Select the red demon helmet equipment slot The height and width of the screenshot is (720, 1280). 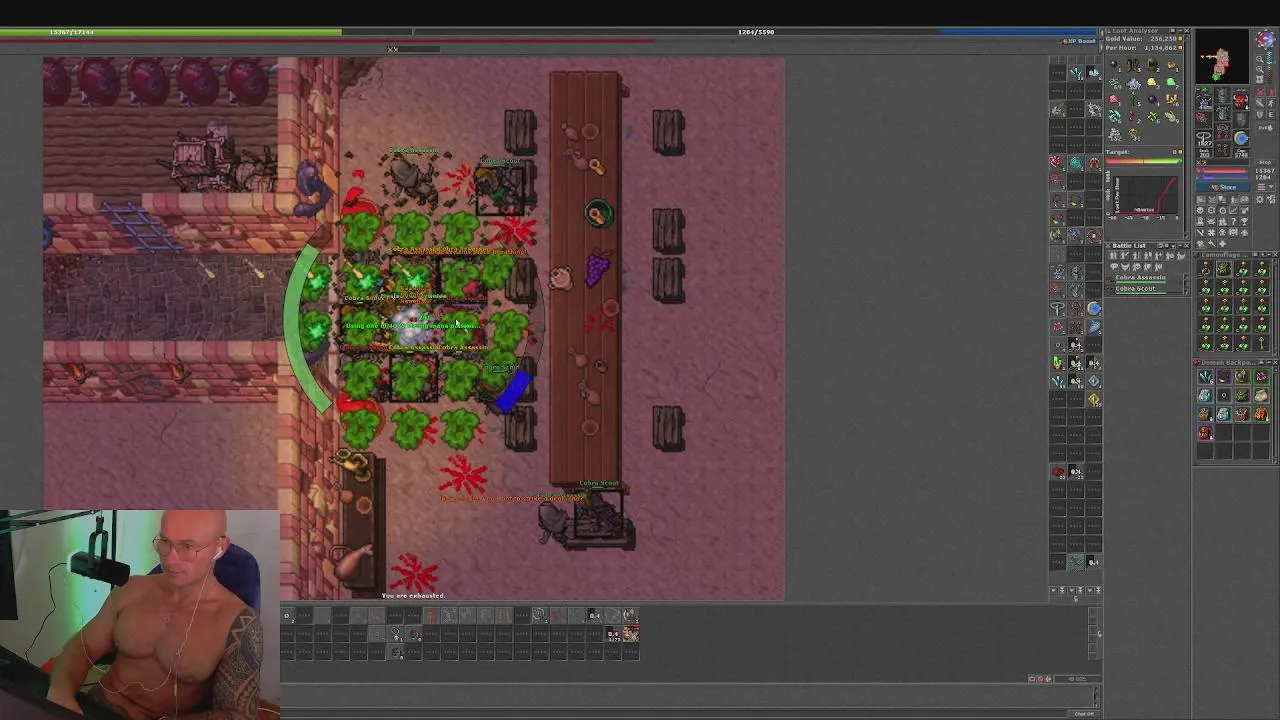pos(1241,100)
